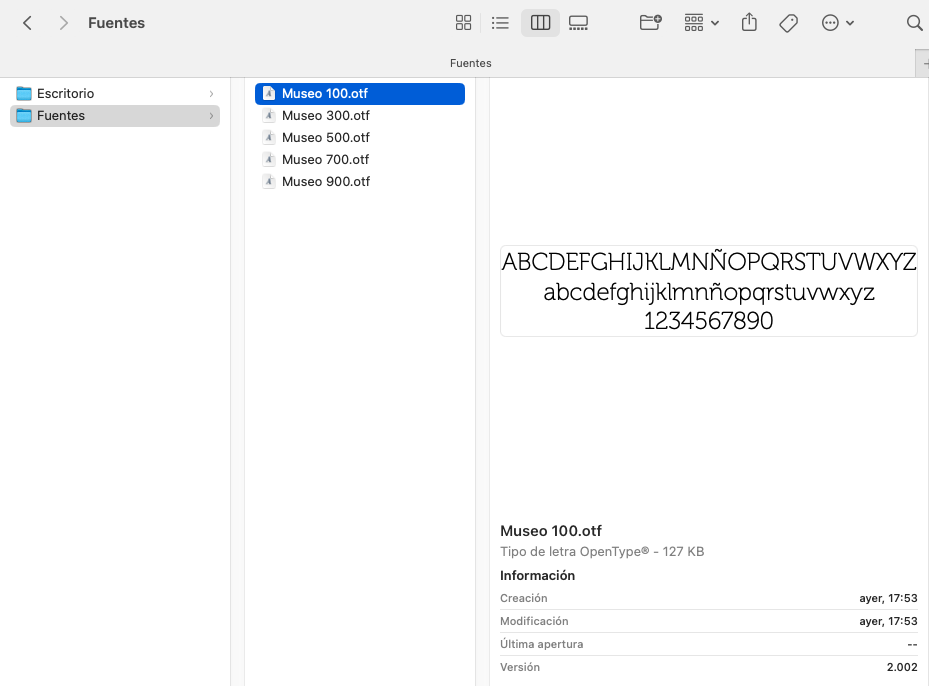Select the Fuentes tab title

(470, 63)
